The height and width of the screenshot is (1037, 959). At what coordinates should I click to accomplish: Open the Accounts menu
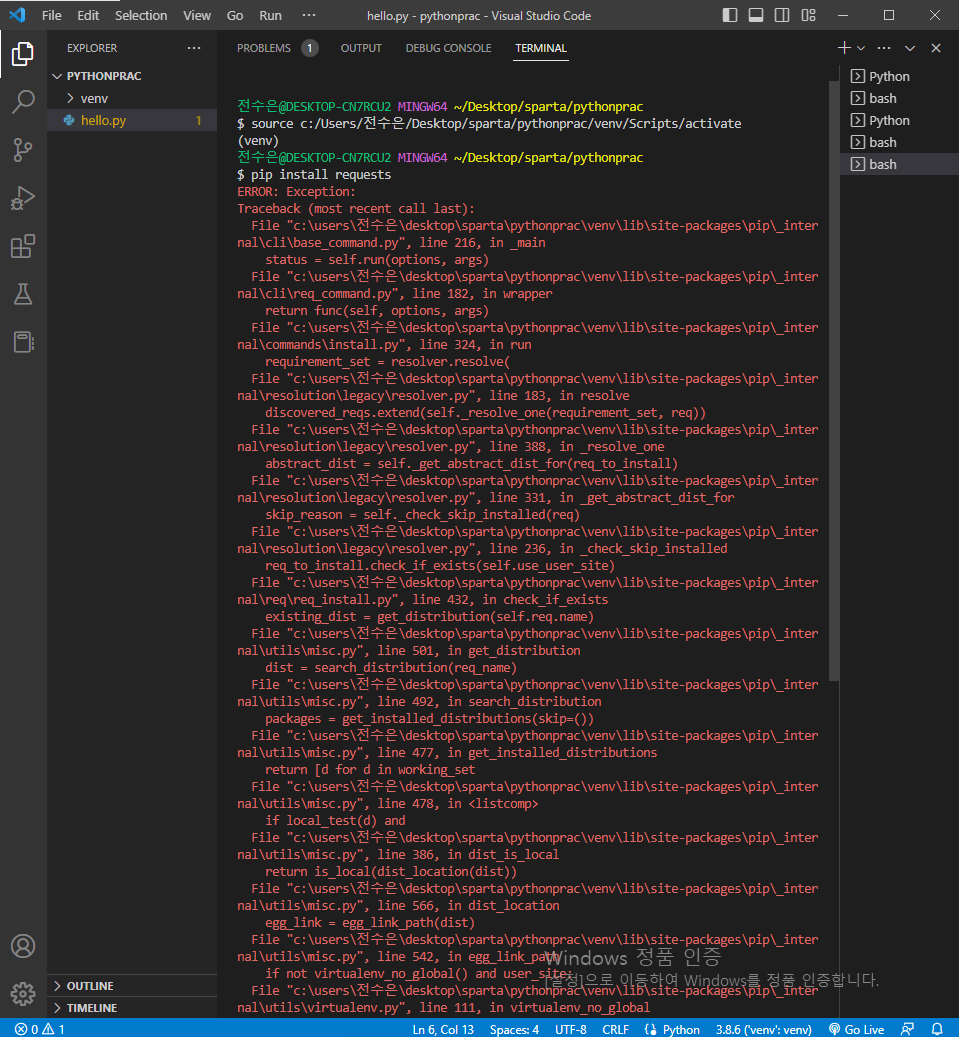tap(23, 946)
